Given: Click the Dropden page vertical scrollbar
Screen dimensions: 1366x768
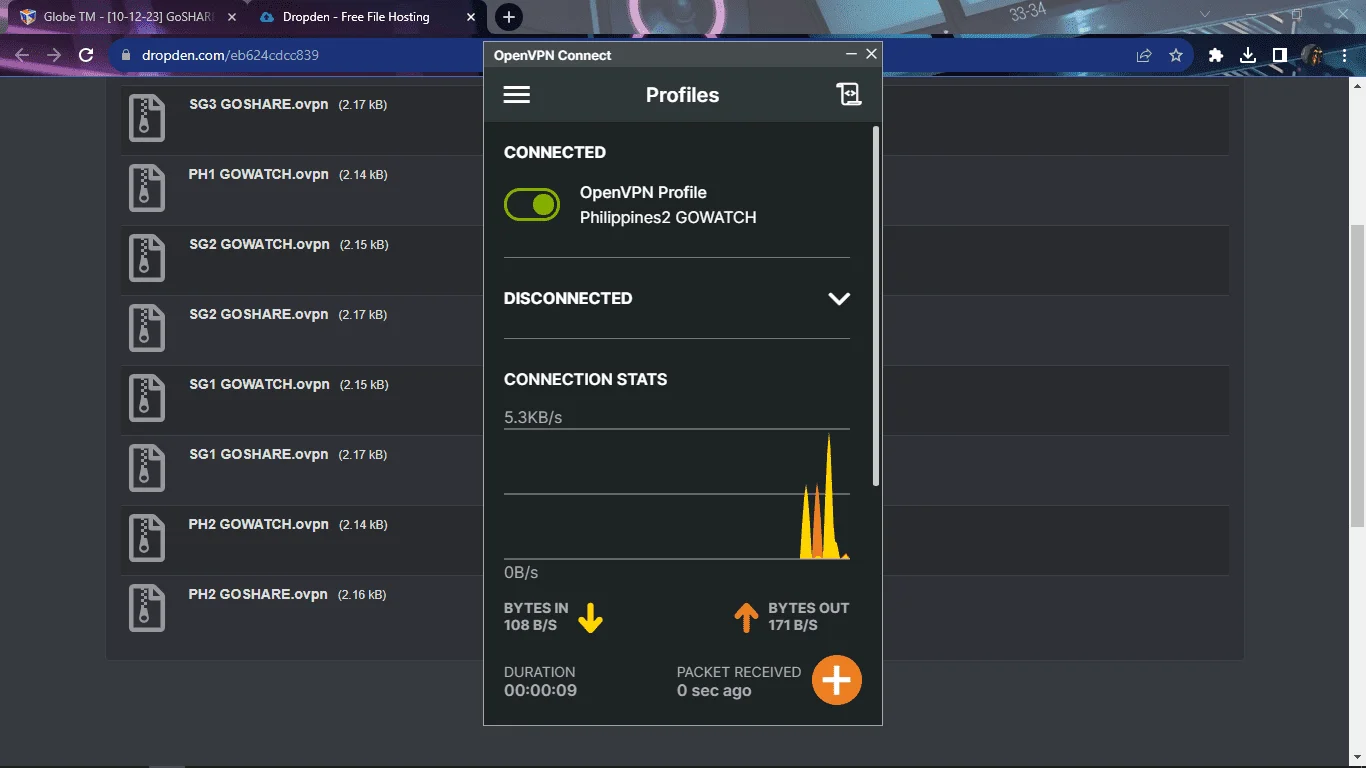Looking at the screenshot, I should [1357, 375].
